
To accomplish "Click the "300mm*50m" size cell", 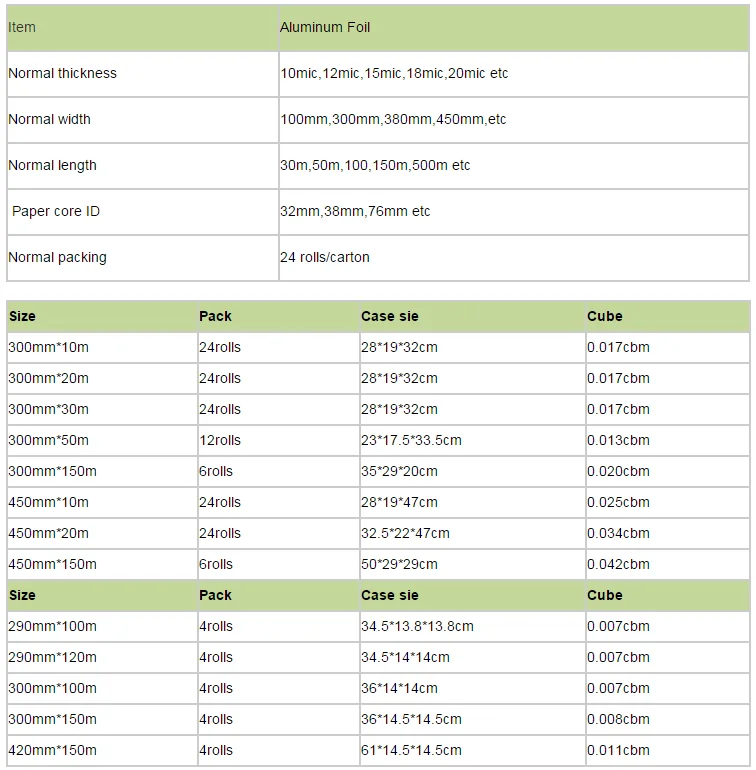I will pyautogui.click(x=48, y=440).
